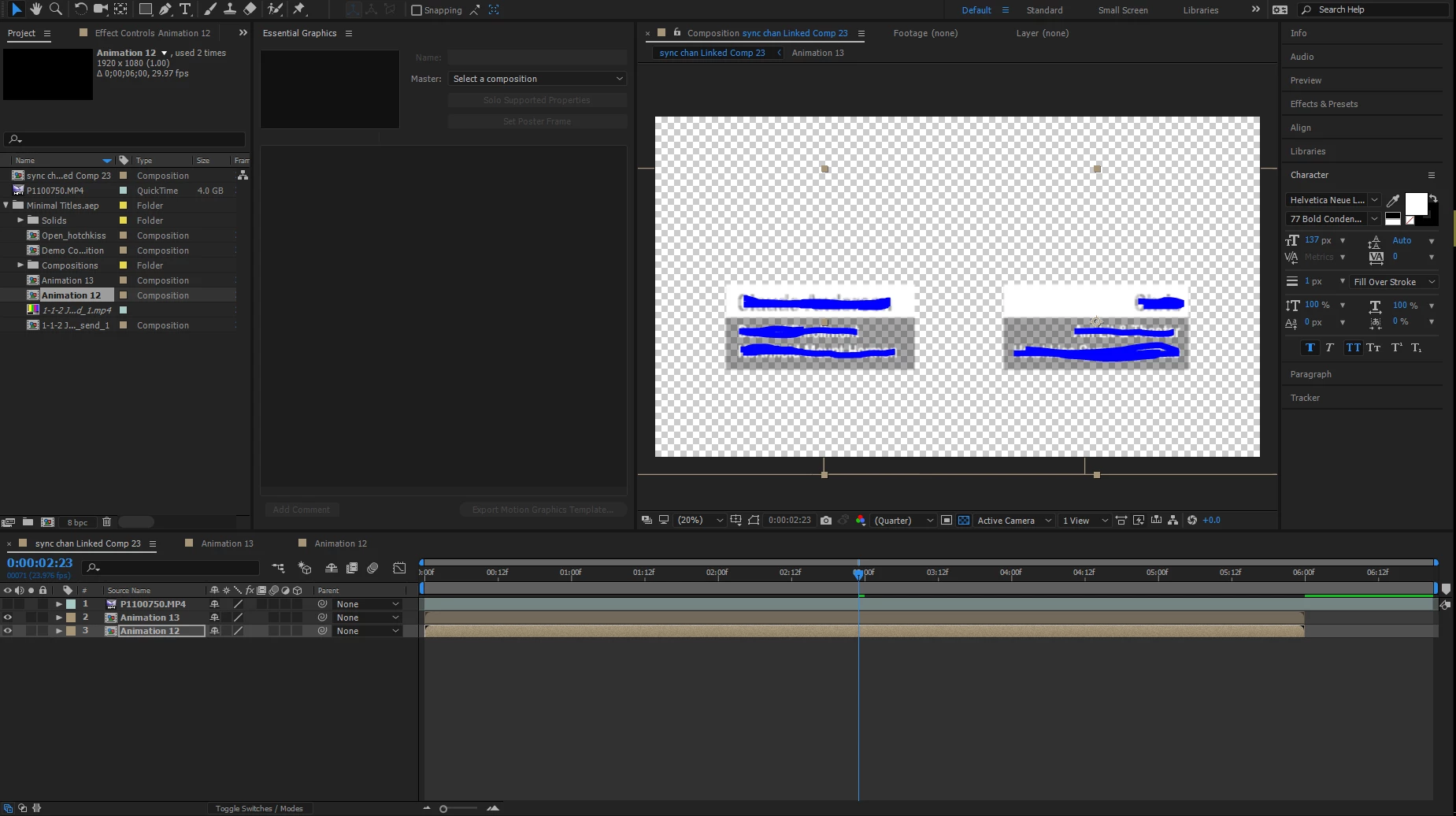1456x816 pixels.
Task: Choose the Standard workspace
Action: 1044,10
